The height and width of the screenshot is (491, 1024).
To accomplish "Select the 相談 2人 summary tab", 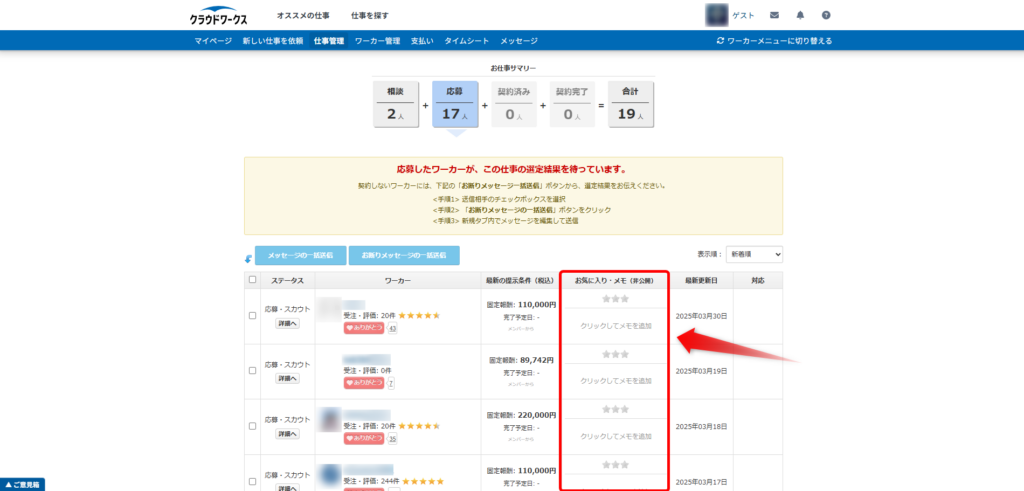I will click(397, 105).
